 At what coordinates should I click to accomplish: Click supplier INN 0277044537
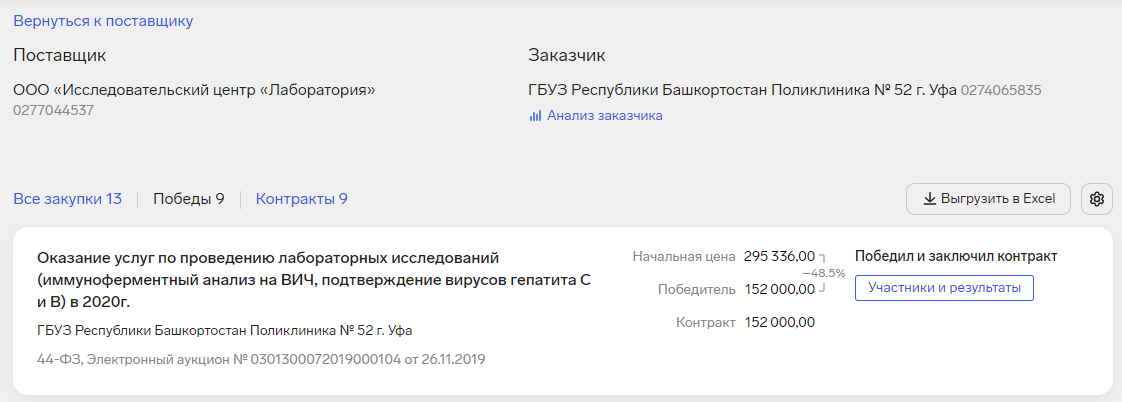(x=54, y=111)
